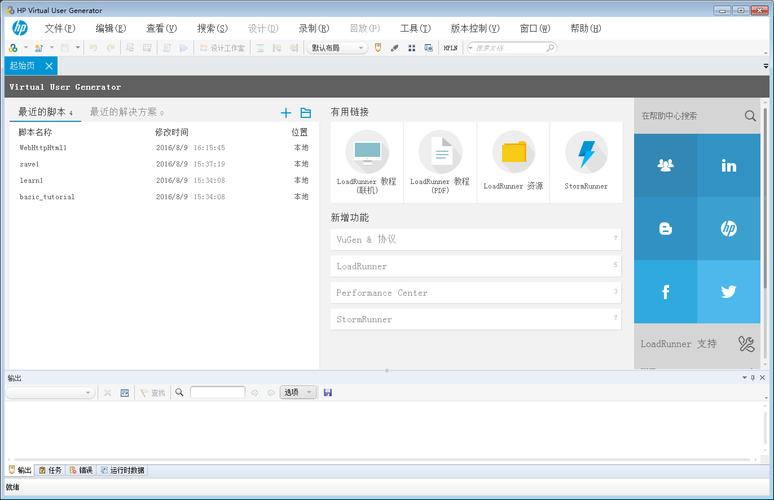Click the HP tile in the social panel
Viewport: 774px width, 500px height.
729,229
